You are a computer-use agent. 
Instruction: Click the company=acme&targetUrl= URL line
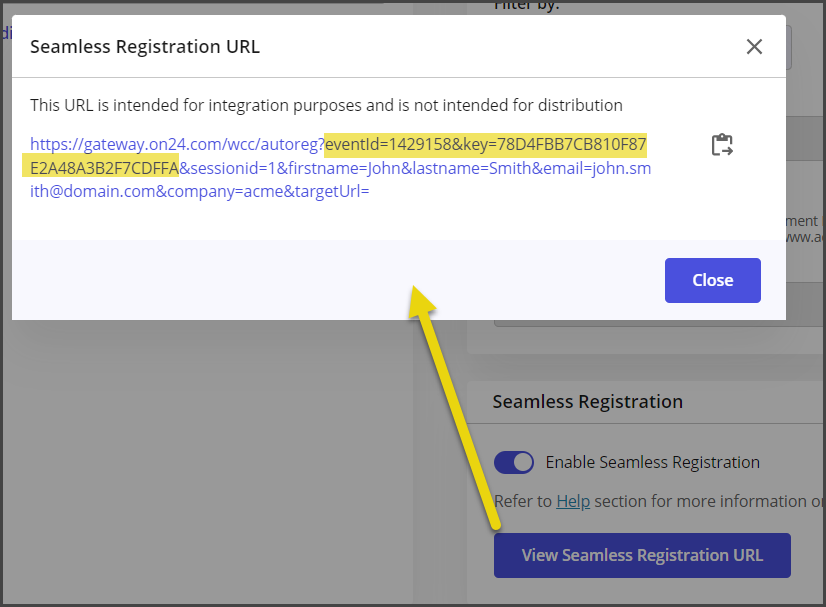pos(200,191)
